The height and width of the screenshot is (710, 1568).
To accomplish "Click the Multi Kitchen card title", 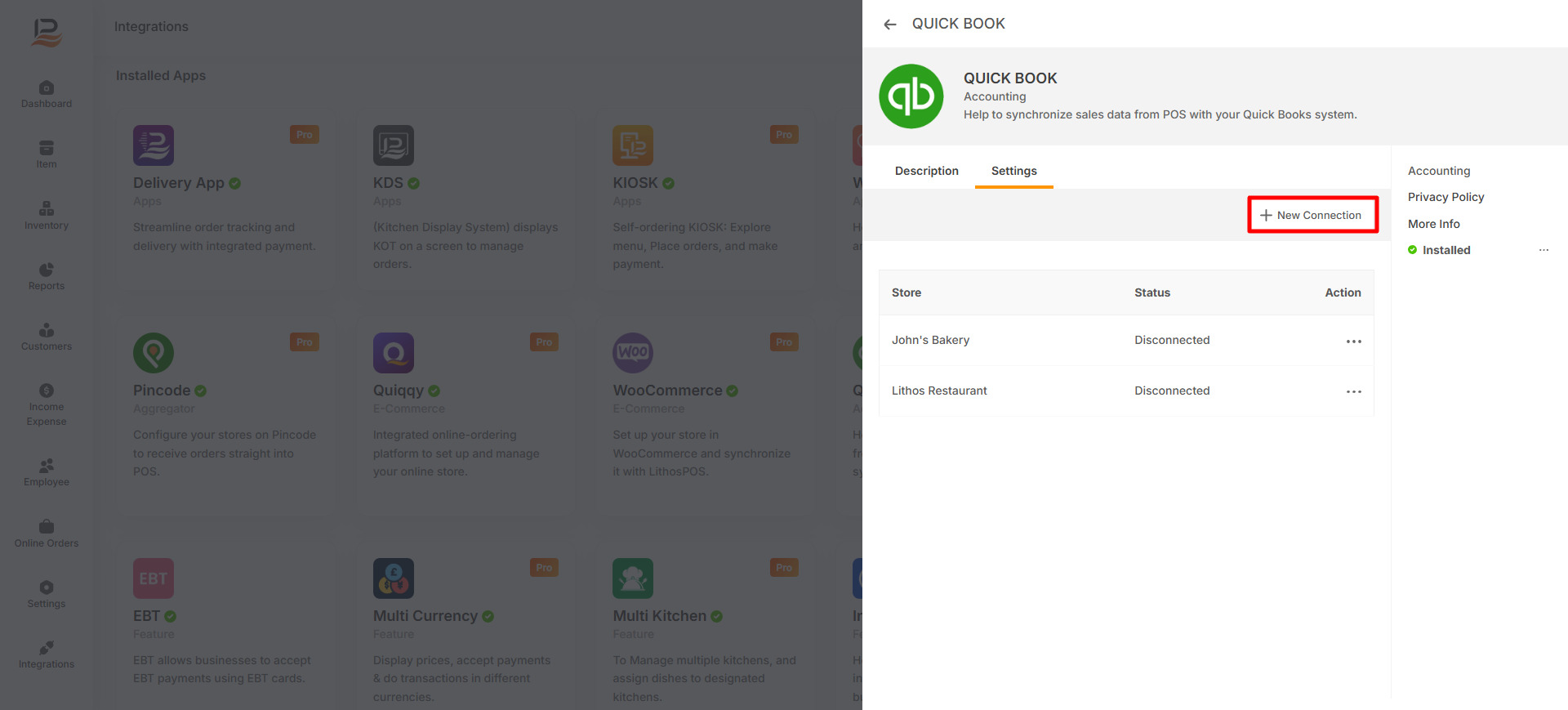I will click(x=660, y=616).
